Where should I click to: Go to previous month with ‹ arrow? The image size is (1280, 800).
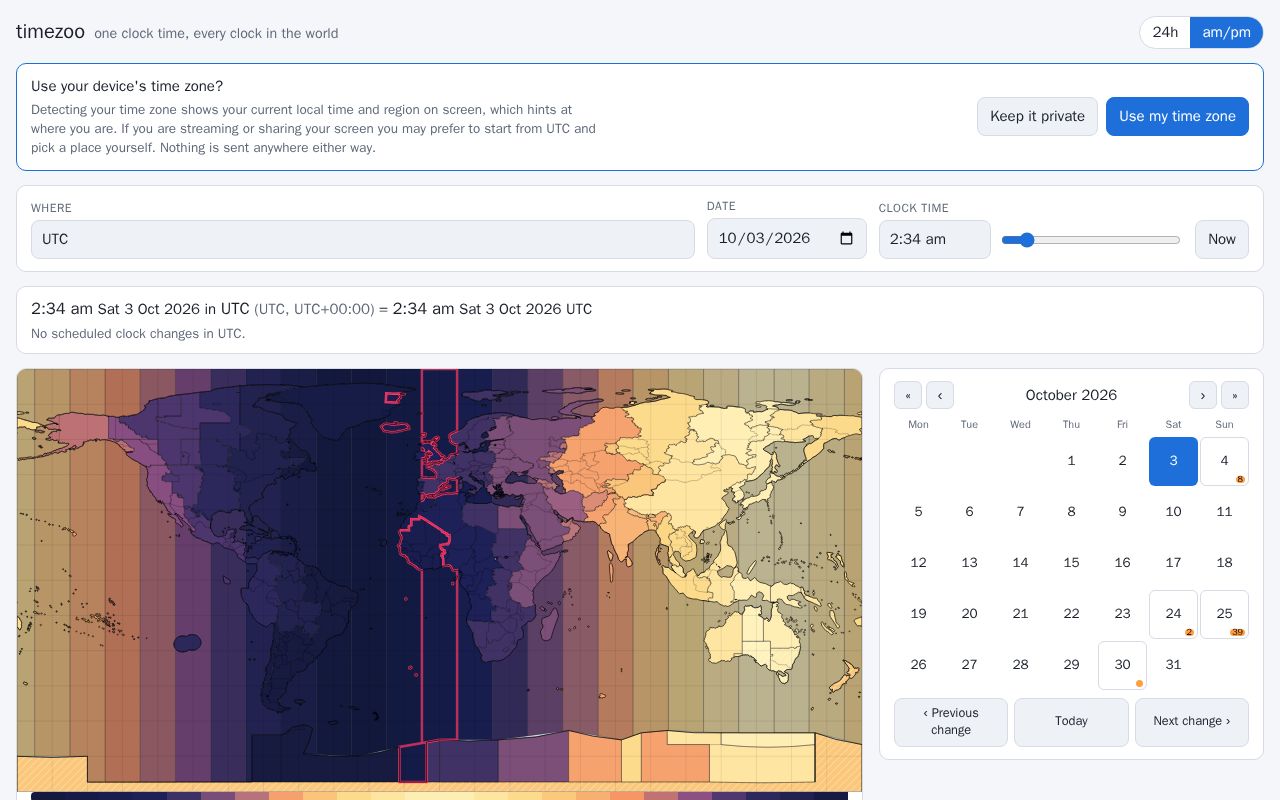tap(940, 395)
